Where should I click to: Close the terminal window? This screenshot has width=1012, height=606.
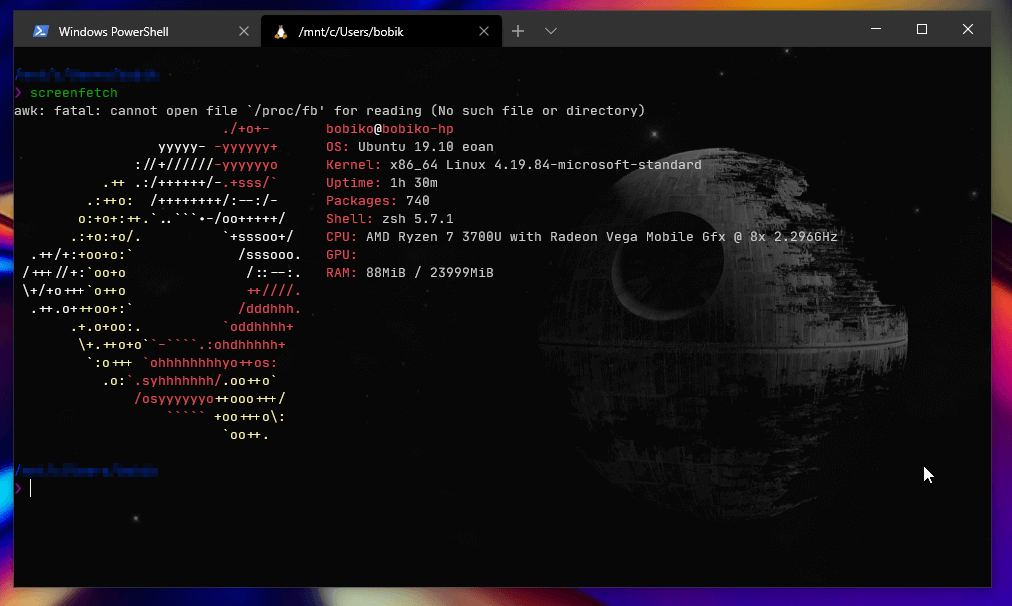[x=967, y=29]
